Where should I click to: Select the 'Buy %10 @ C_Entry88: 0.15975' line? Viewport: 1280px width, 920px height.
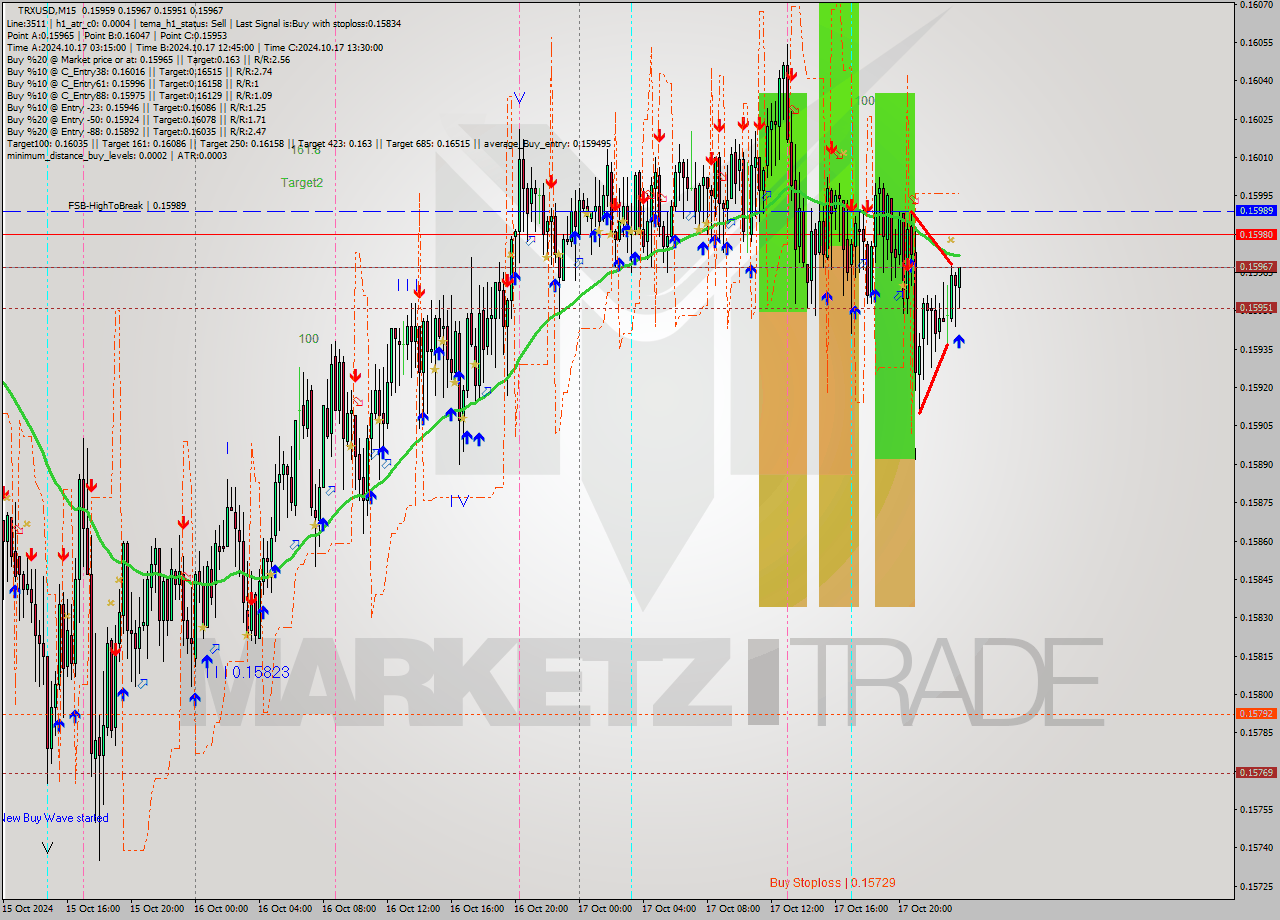click(139, 95)
